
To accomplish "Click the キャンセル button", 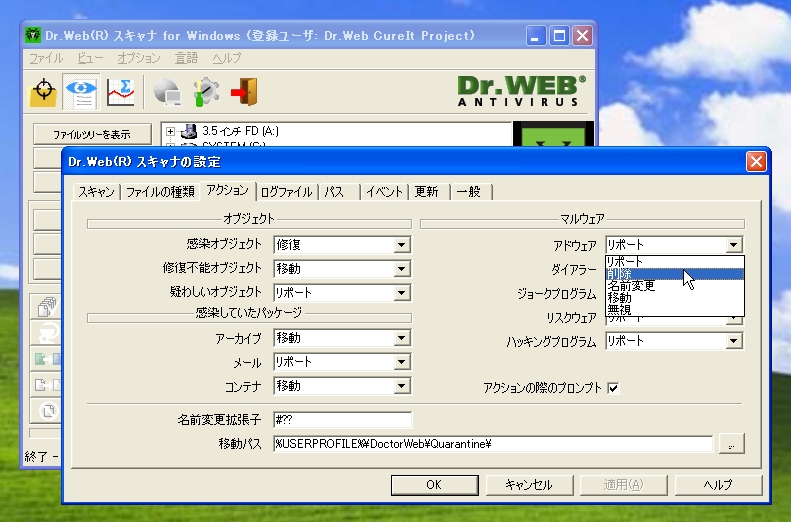I will tap(529, 485).
